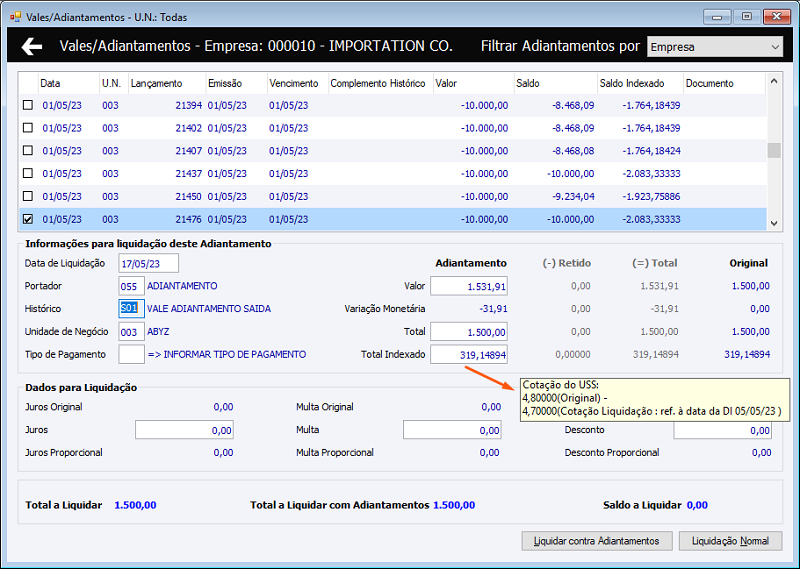800x569 pixels.
Task: Click the Unidade de Negócio code field
Action: click(x=131, y=332)
